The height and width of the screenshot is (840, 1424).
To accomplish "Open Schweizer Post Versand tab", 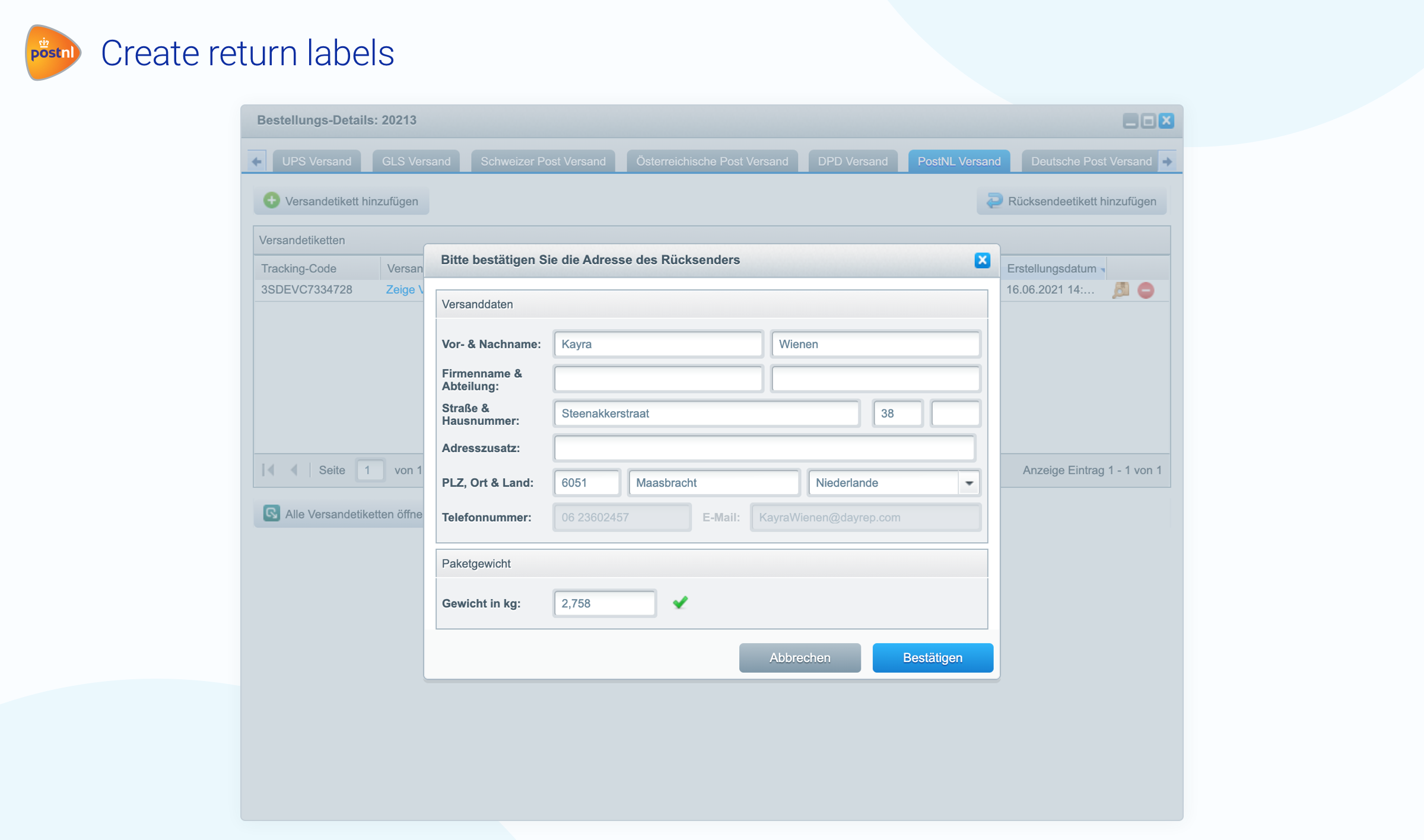I will coord(543,161).
